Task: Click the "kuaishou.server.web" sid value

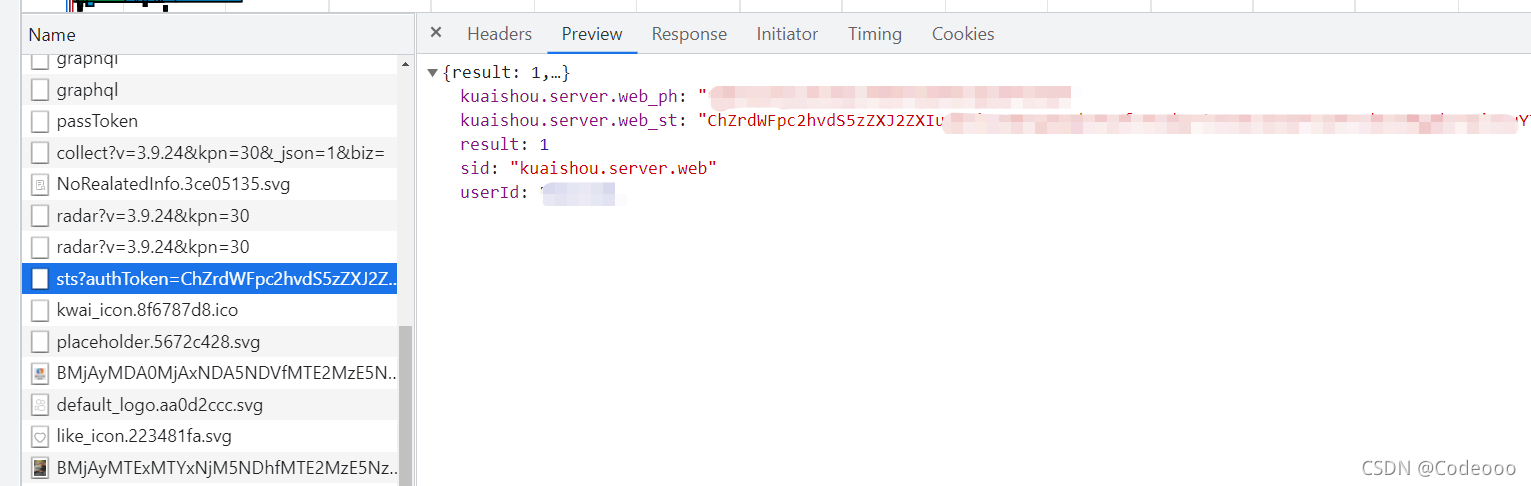Action: pos(613,168)
